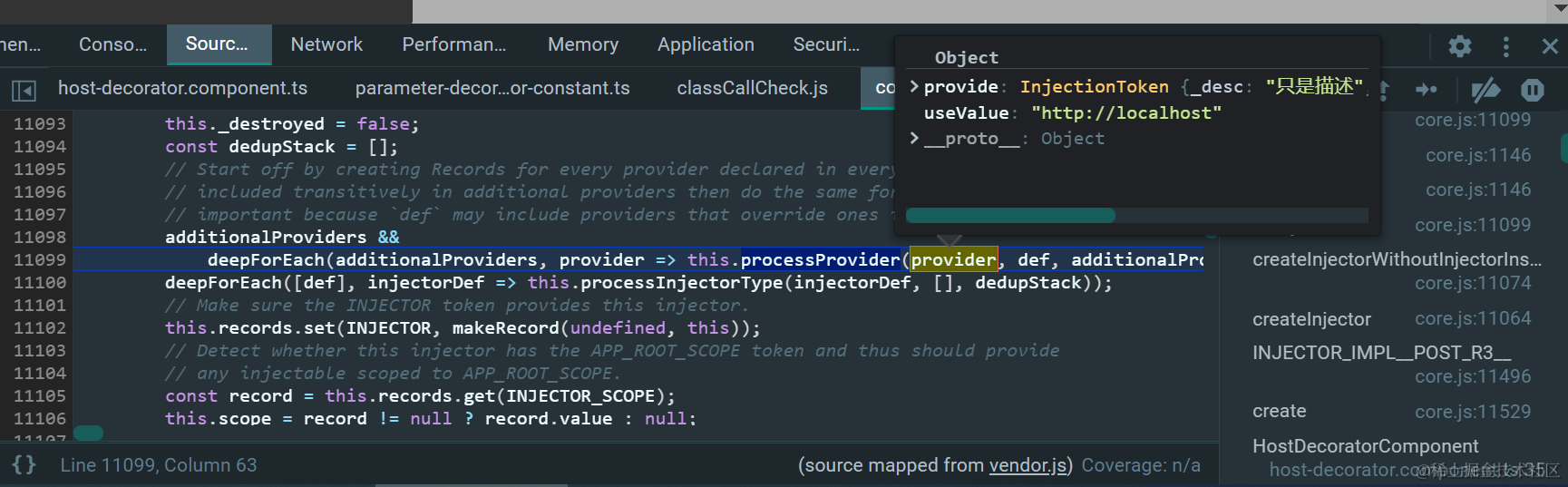Open the Memory tab
The image size is (1568, 487).
(582, 44)
